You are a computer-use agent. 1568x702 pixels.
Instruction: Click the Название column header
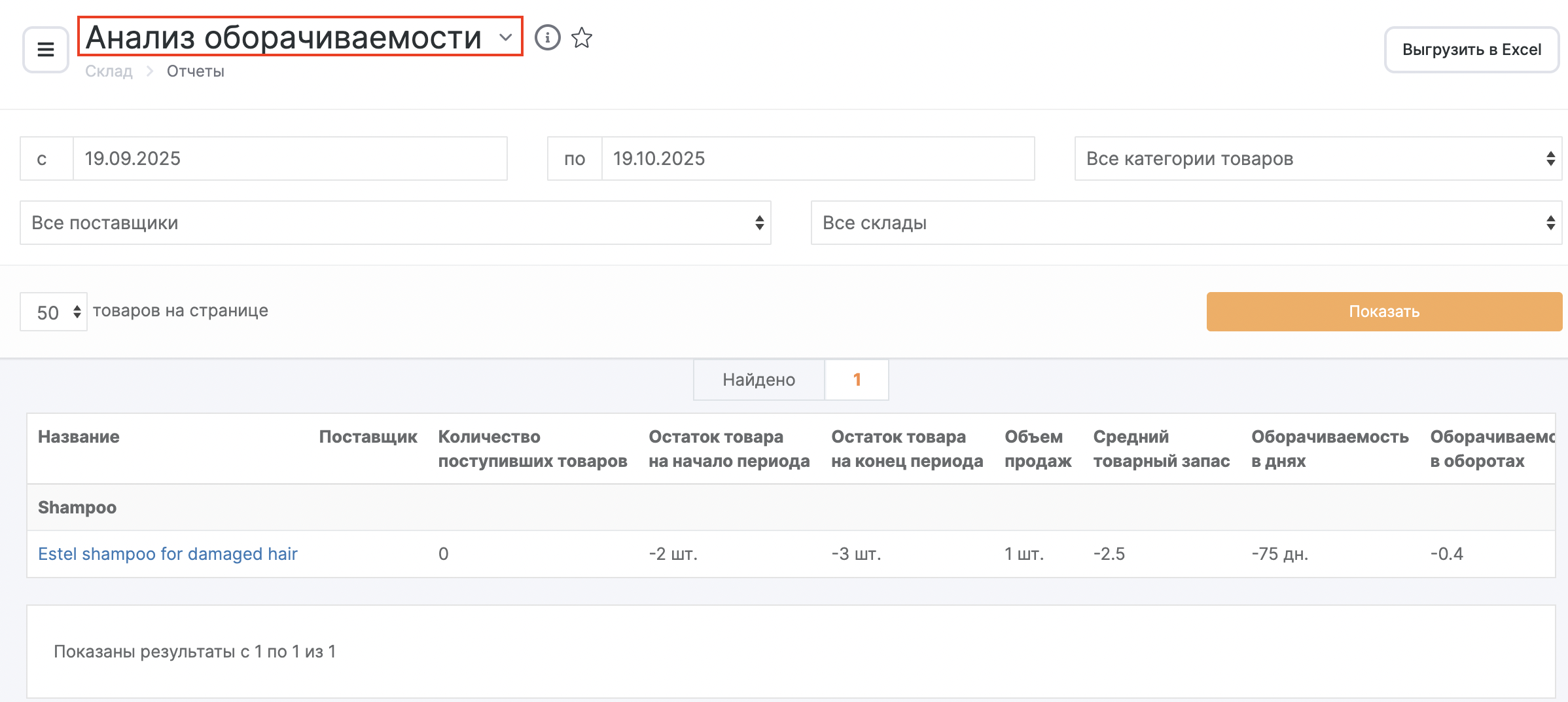[79, 437]
